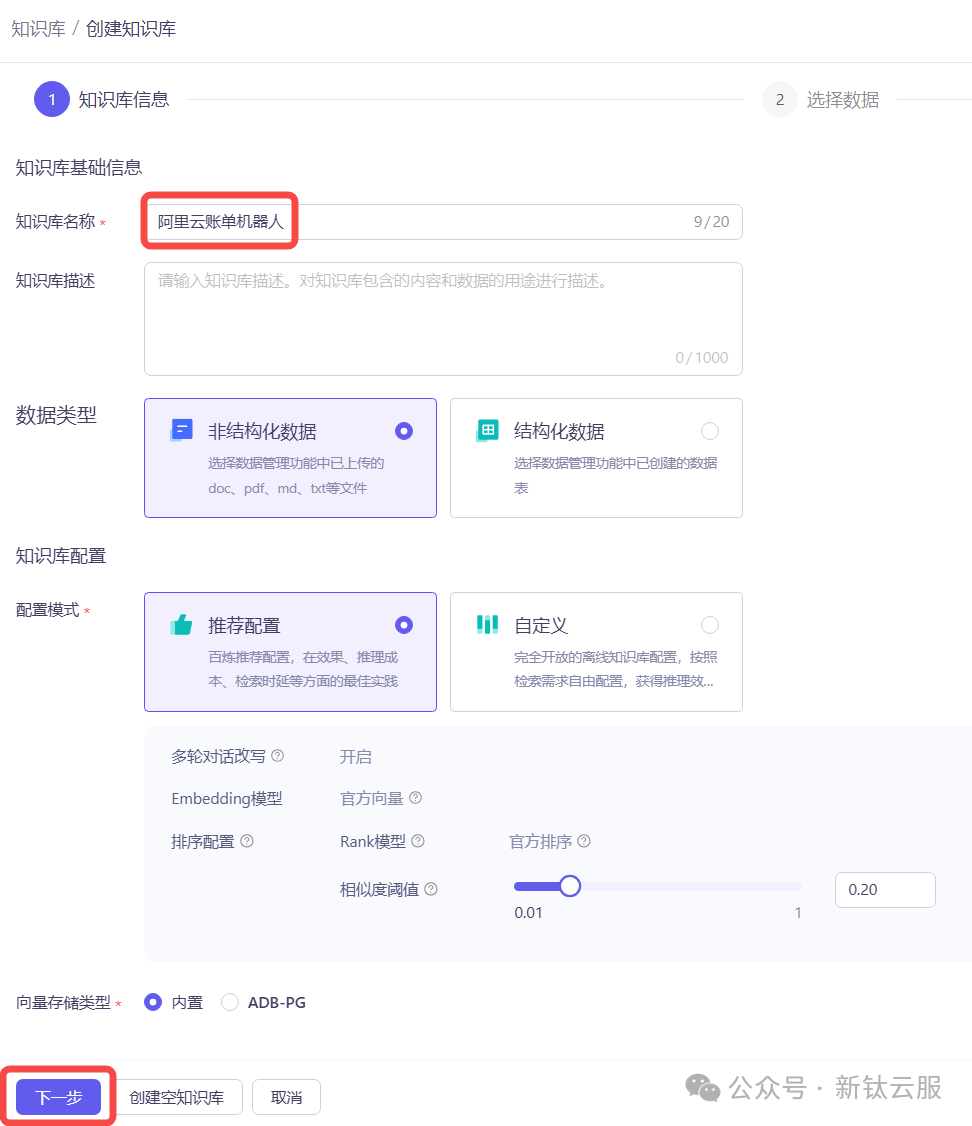972x1126 pixels.
Task: Click the 官方排序 value text
Action: (x=541, y=842)
